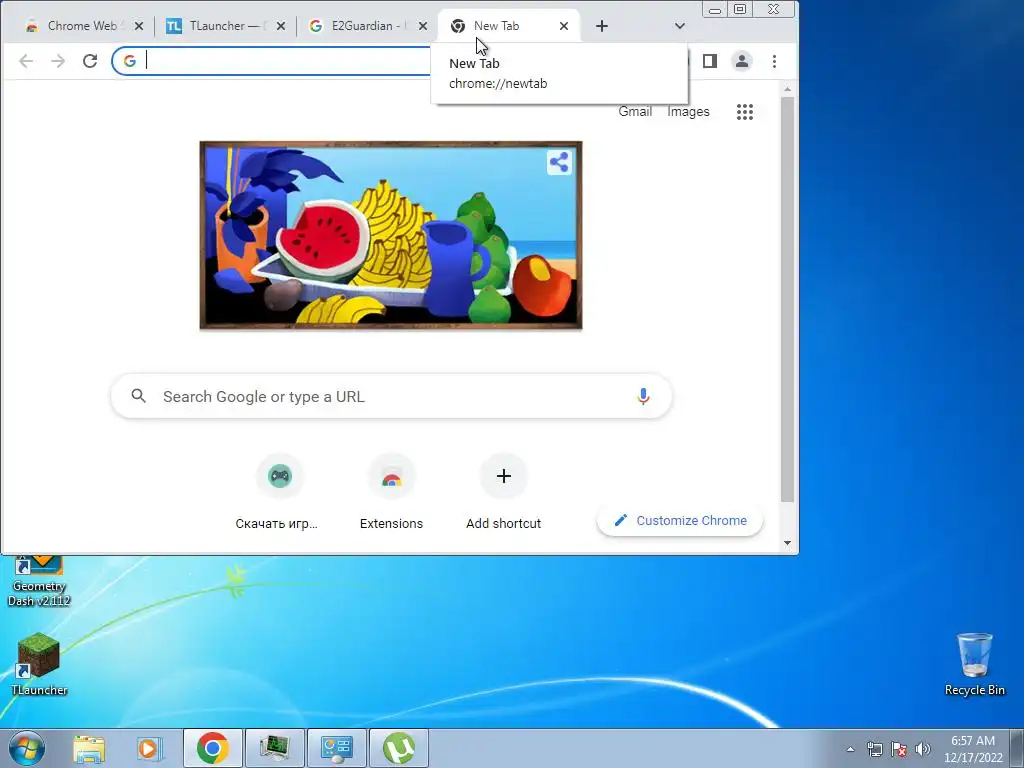Close the E2Guardian tab
1024x768 pixels.
click(x=423, y=26)
